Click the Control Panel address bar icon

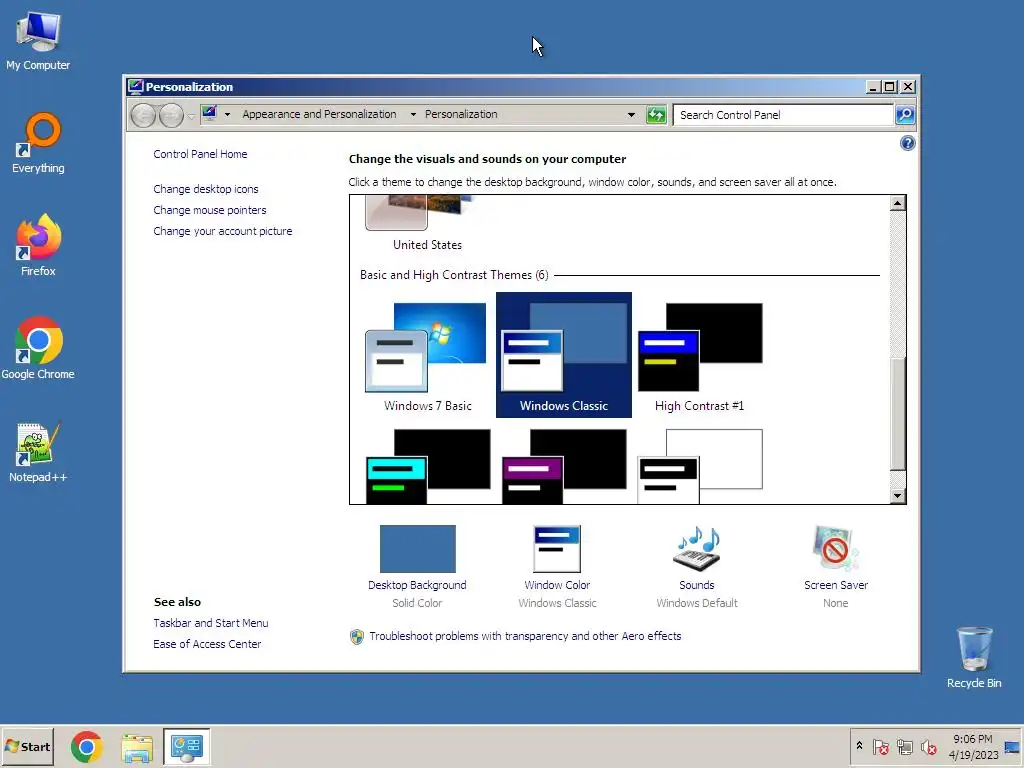coord(209,114)
